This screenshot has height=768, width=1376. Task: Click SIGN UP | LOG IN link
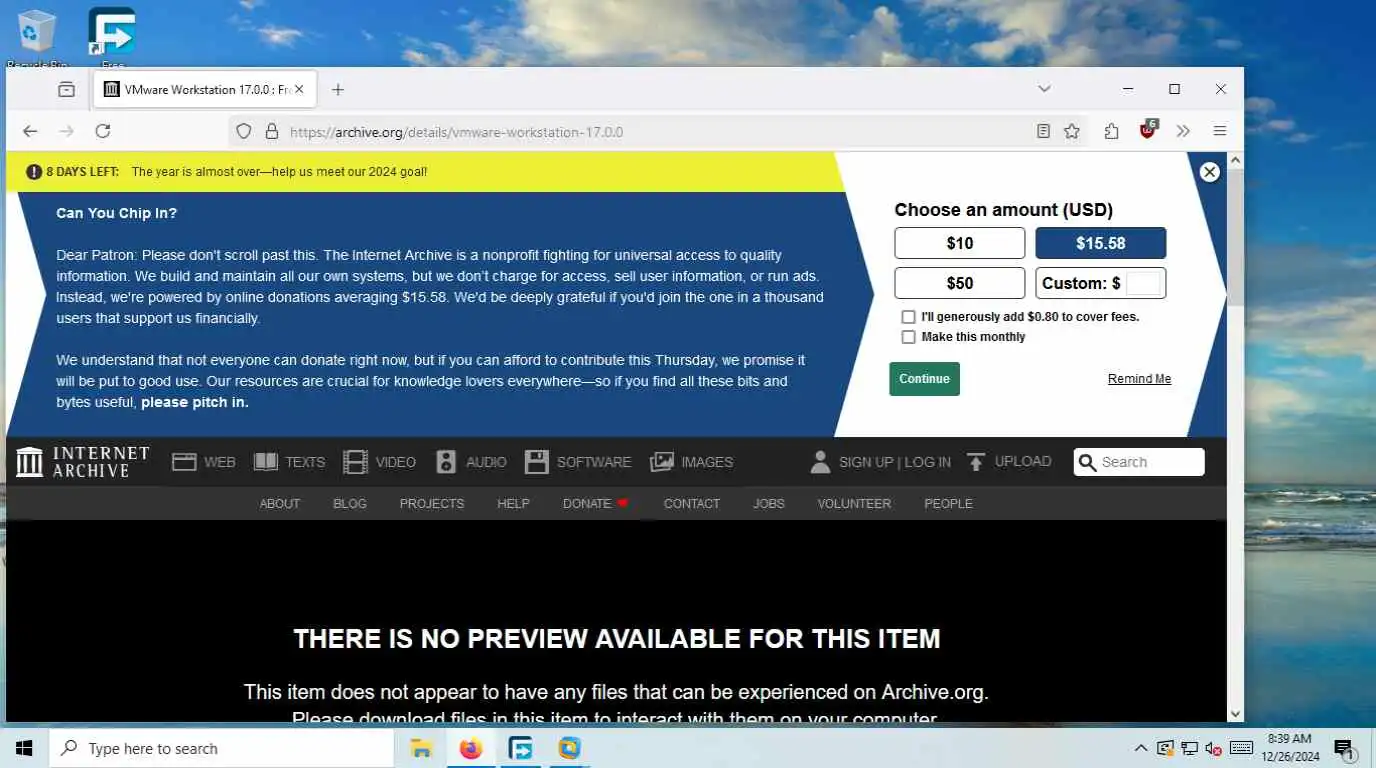coord(895,462)
